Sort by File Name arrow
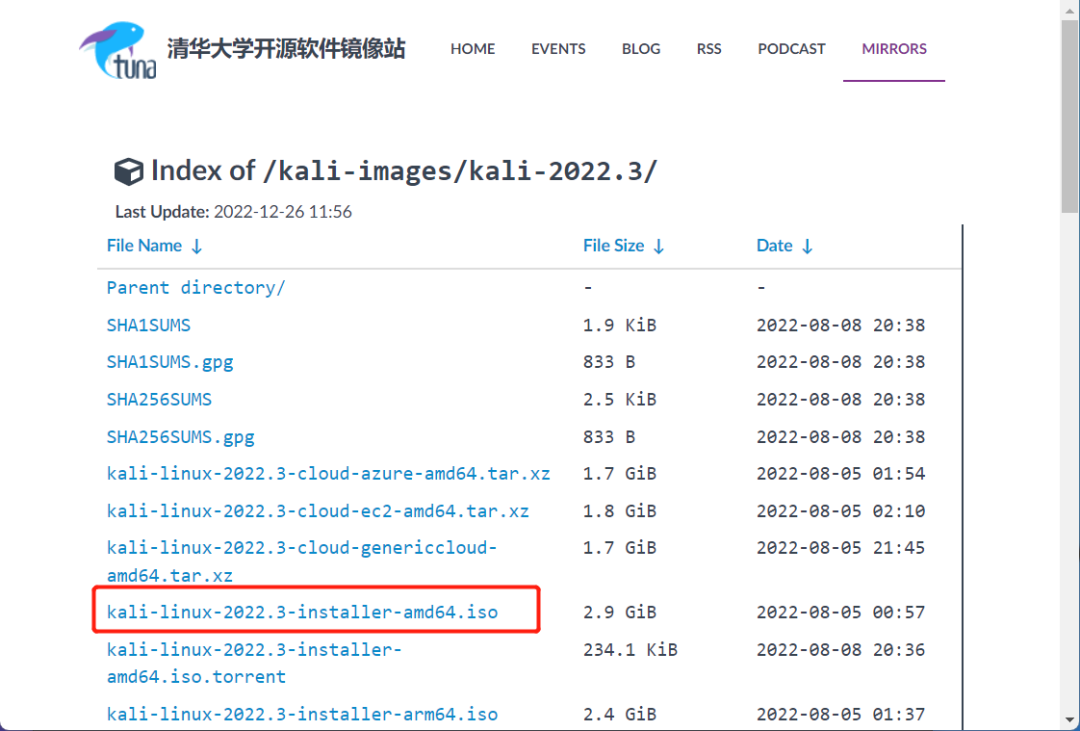The height and width of the screenshot is (731, 1080). click(x=196, y=247)
